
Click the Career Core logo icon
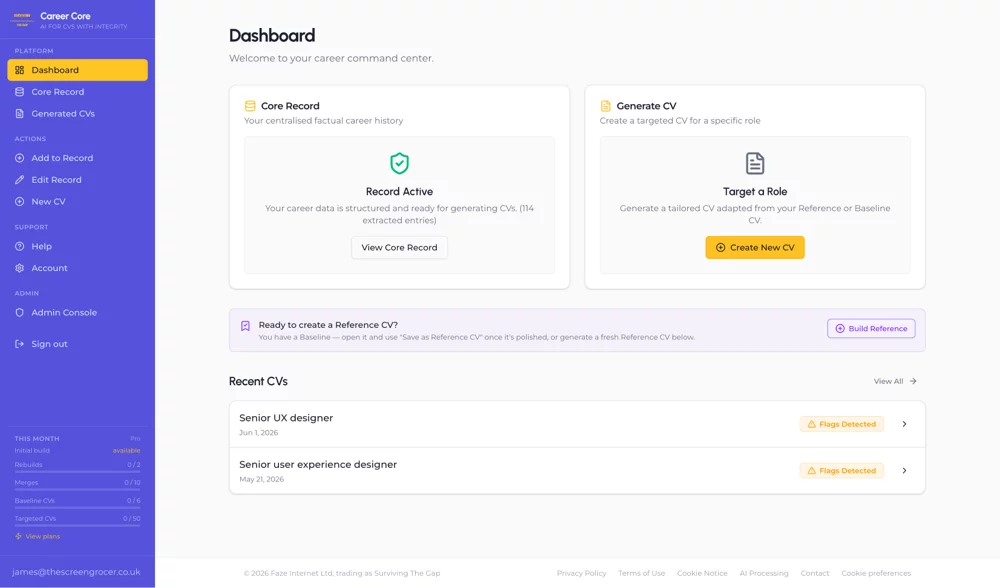tap(22, 20)
